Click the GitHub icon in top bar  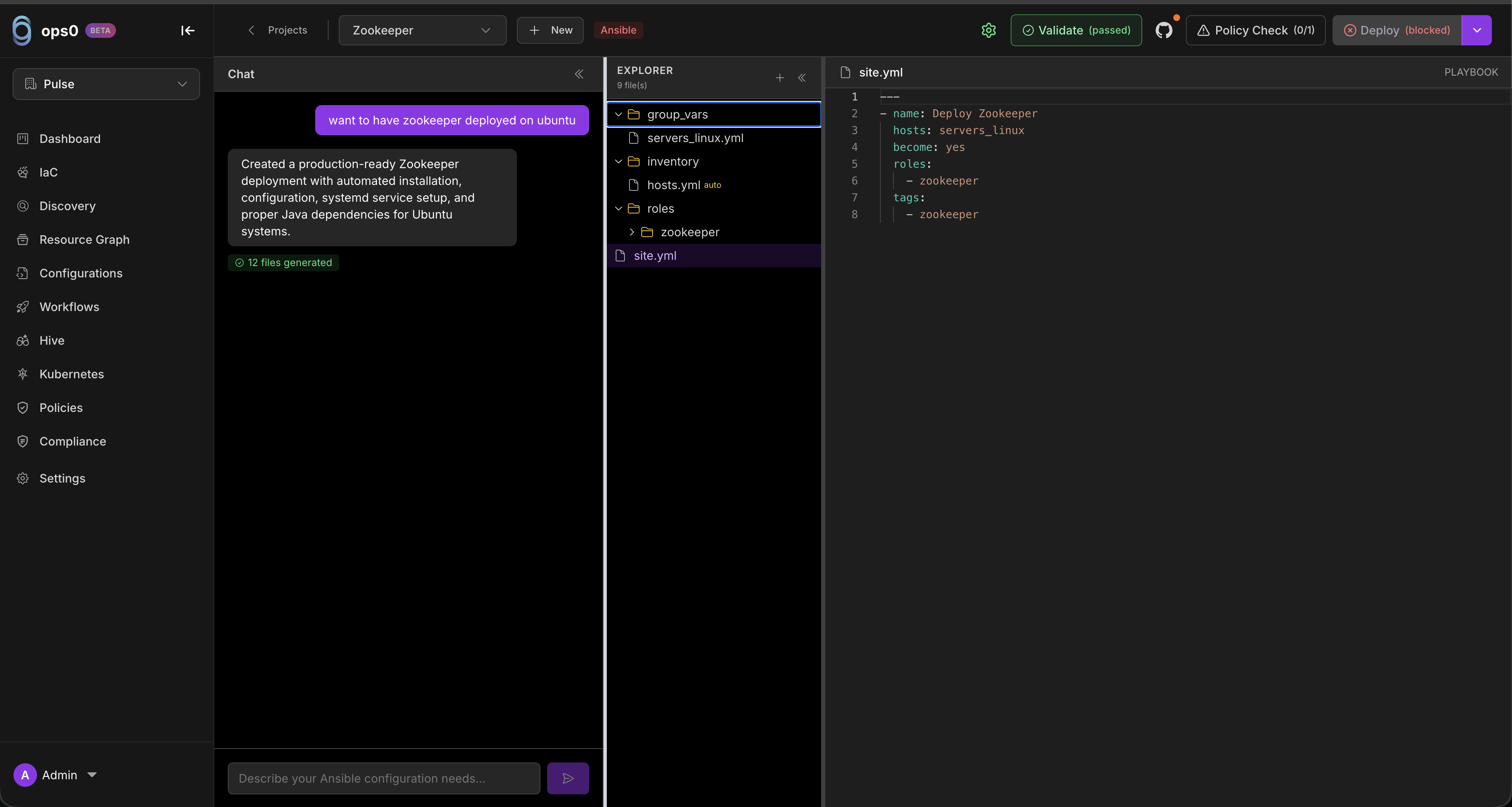tap(1163, 30)
